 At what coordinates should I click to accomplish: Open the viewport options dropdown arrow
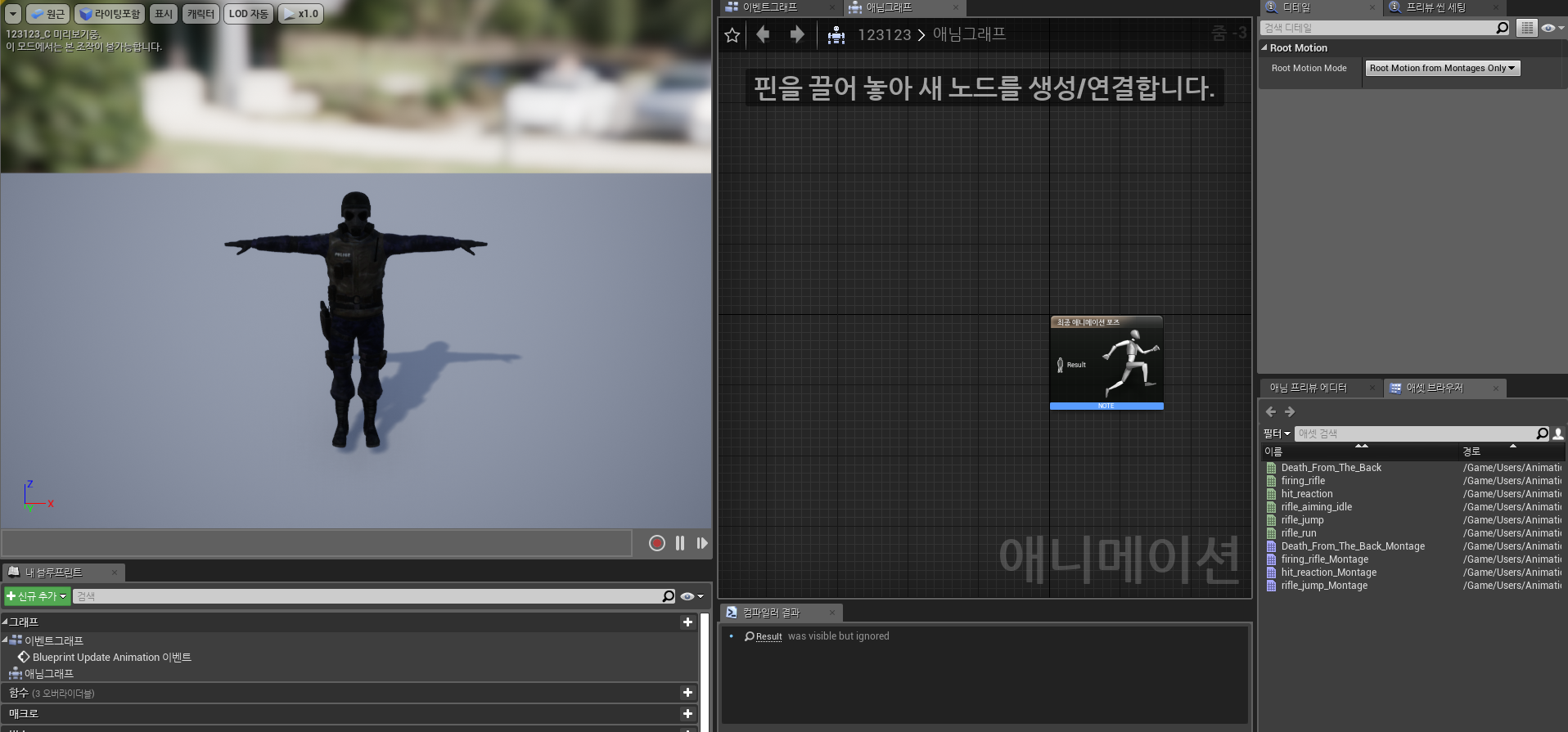13,14
